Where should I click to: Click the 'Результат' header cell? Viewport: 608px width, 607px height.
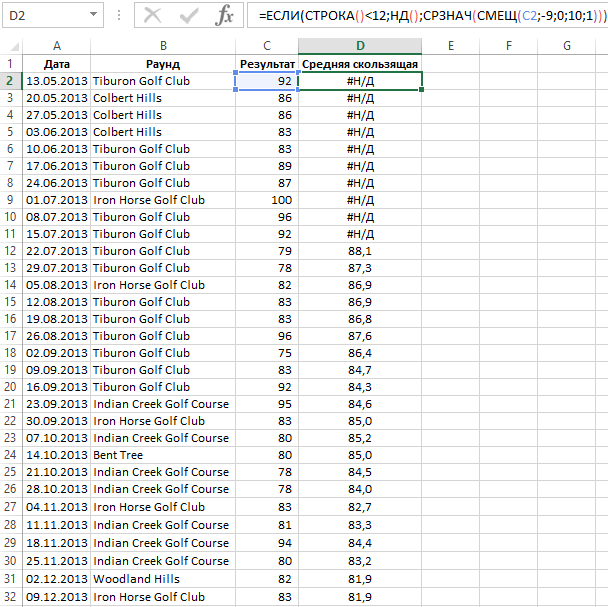267,64
